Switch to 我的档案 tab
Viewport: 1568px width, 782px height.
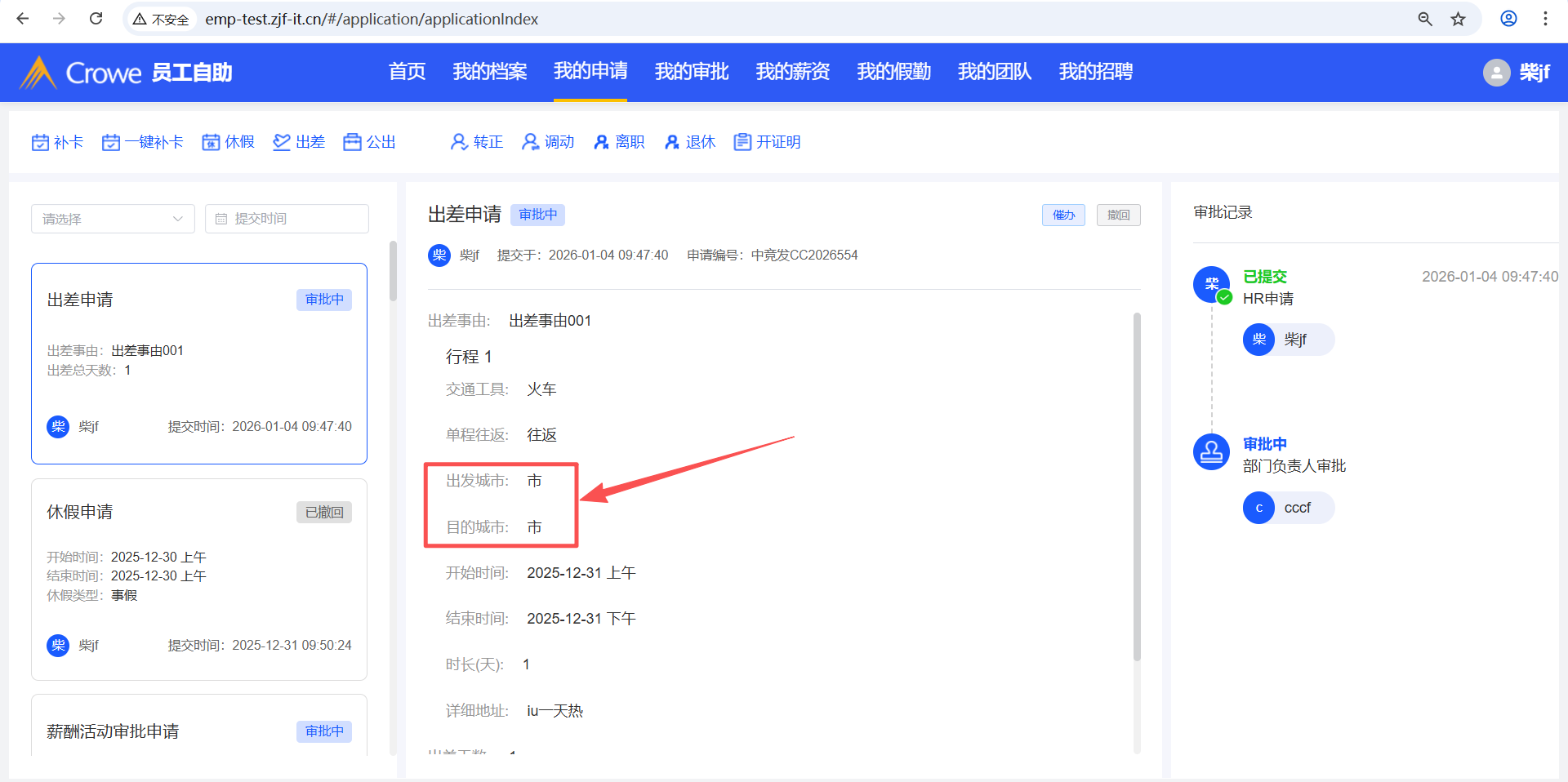pyautogui.click(x=490, y=72)
